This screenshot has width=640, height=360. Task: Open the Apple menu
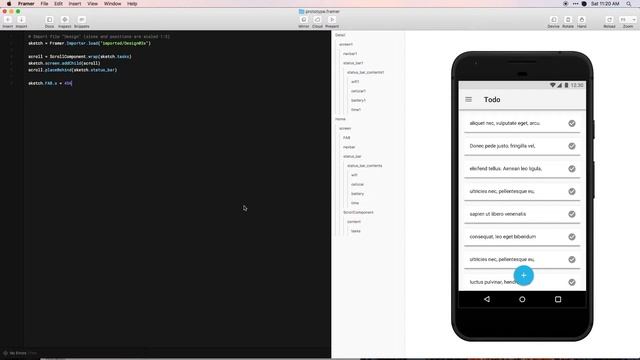9,4
